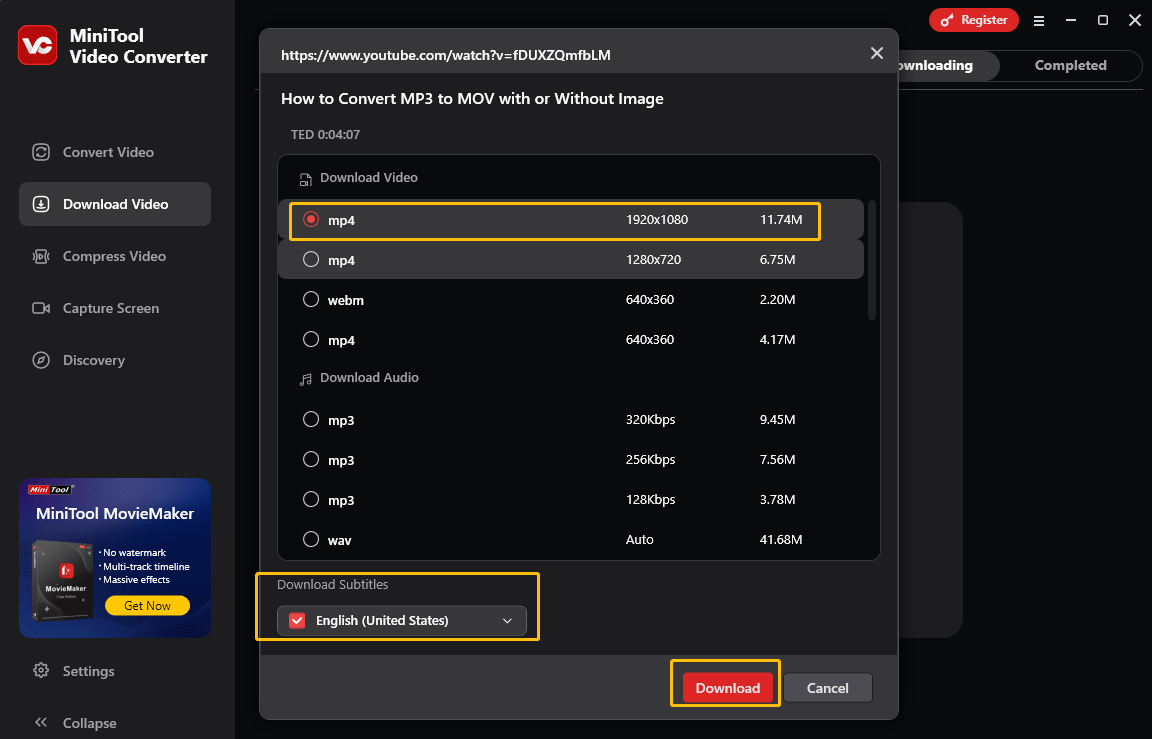Close the download options dialog

(876, 53)
